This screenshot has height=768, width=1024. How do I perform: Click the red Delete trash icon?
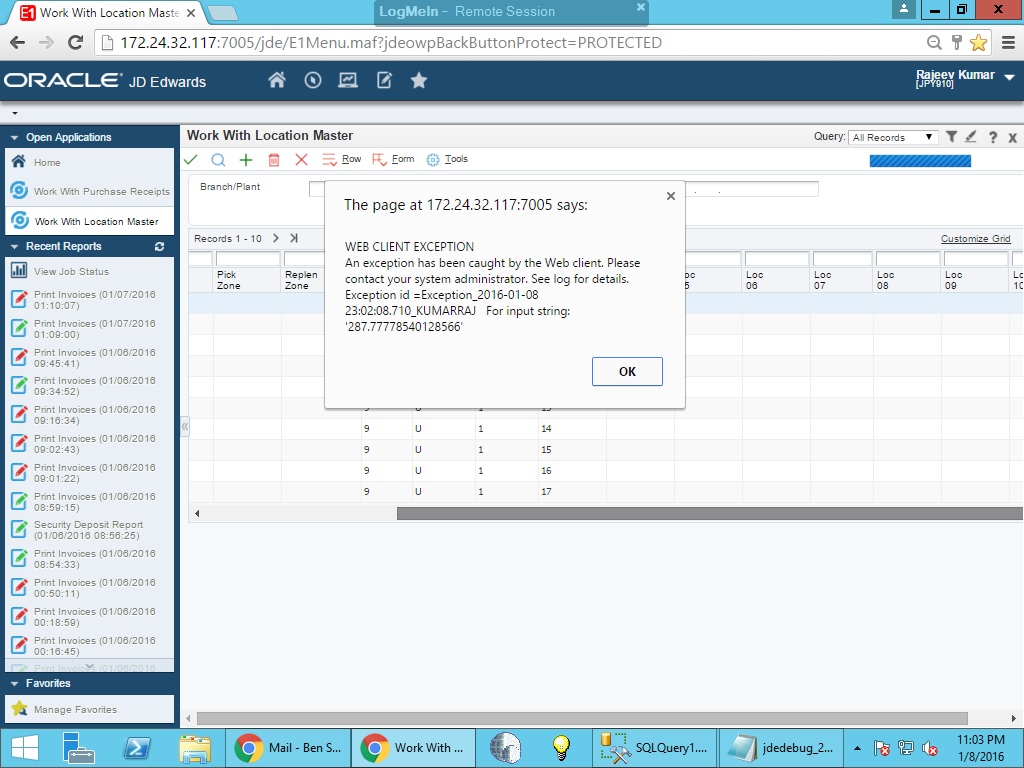click(x=274, y=160)
